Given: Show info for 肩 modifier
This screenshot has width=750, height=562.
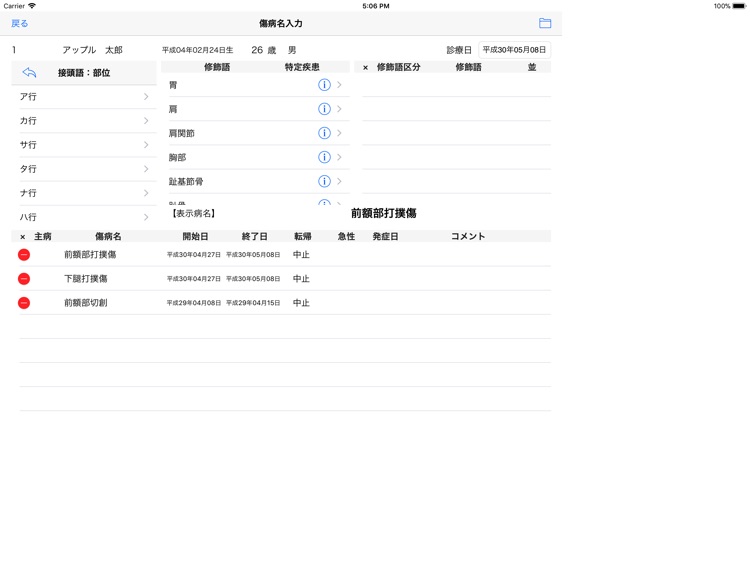Looking at the screenshot, I should tap(324, 109).
